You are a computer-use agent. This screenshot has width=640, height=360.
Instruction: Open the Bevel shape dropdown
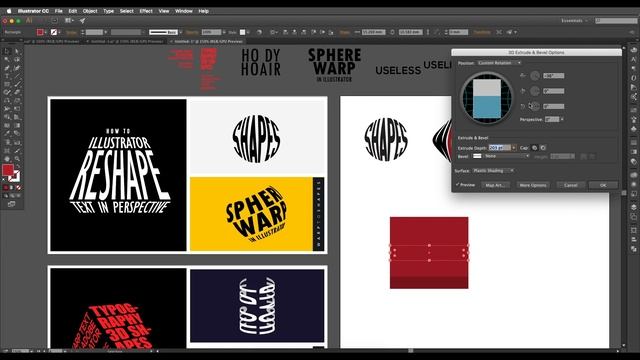coord(506,156)
